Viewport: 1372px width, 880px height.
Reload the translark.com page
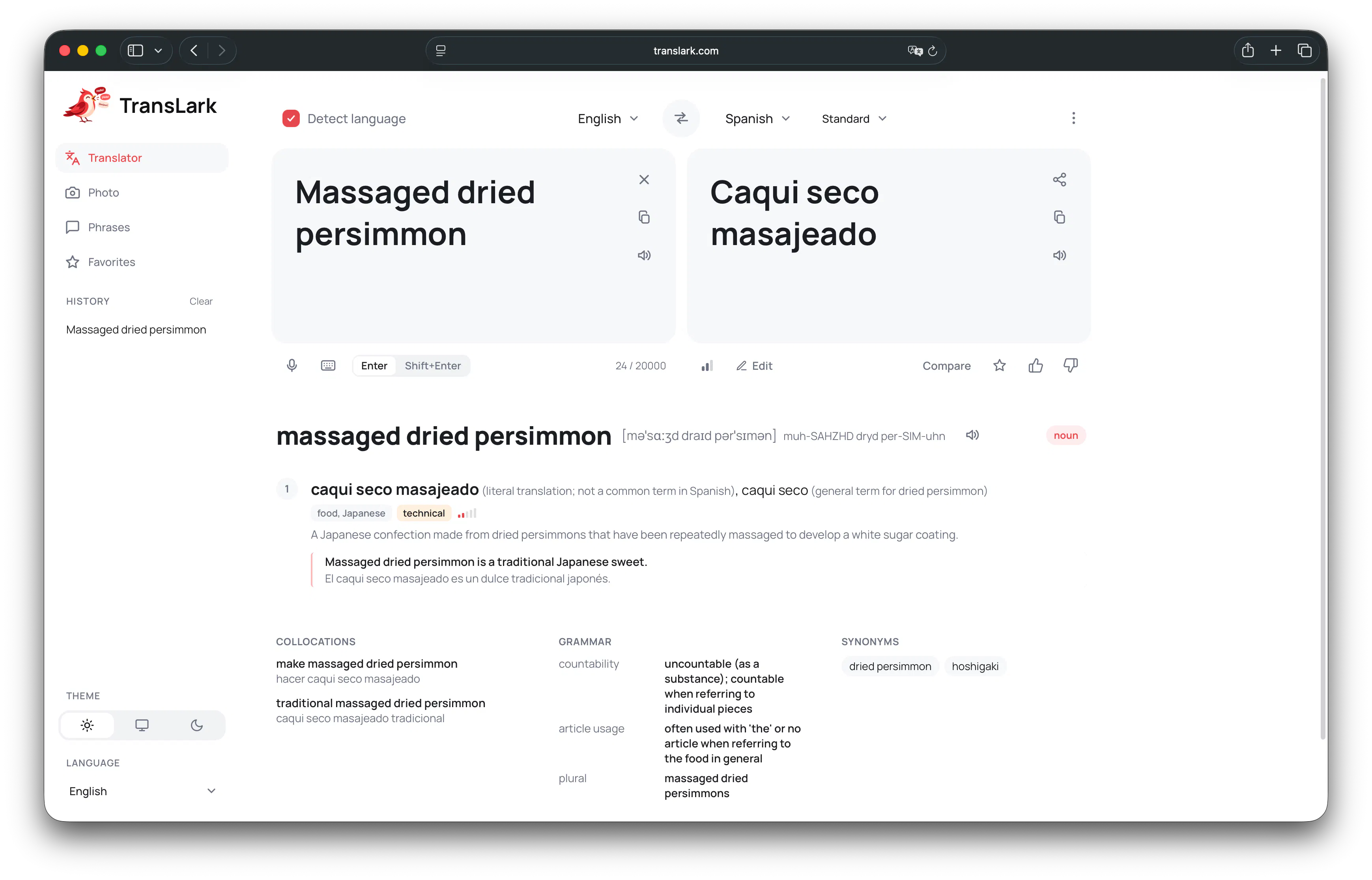click(932, 51)
